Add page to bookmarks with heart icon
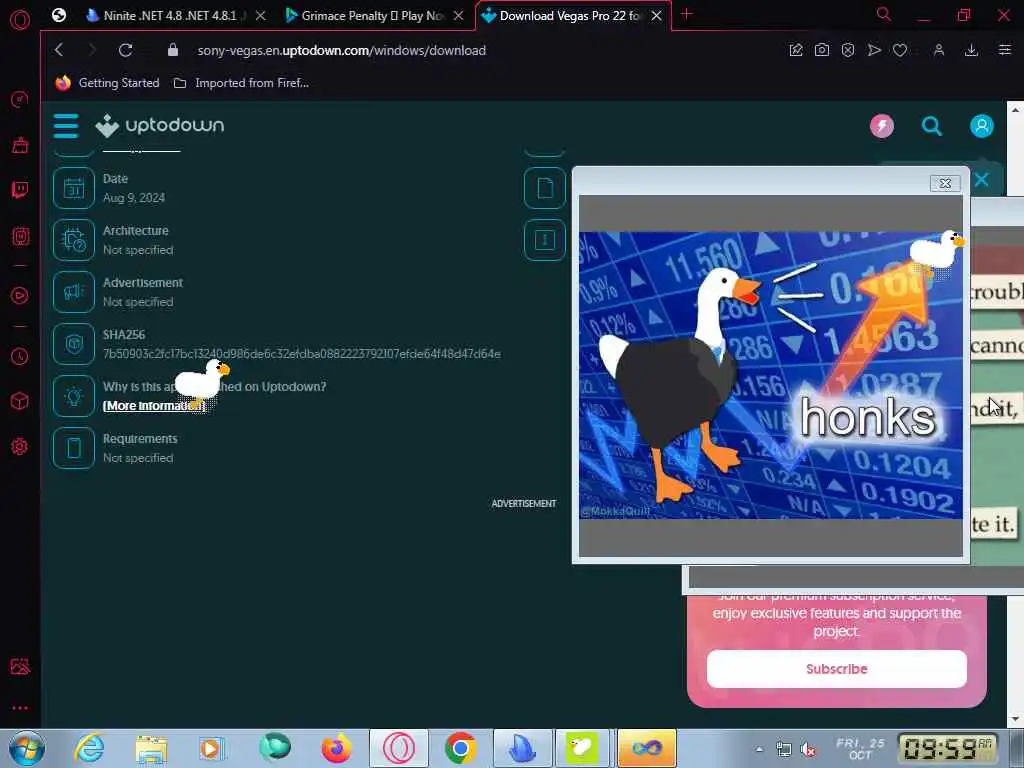1024x768 pixels. [900, 50]
